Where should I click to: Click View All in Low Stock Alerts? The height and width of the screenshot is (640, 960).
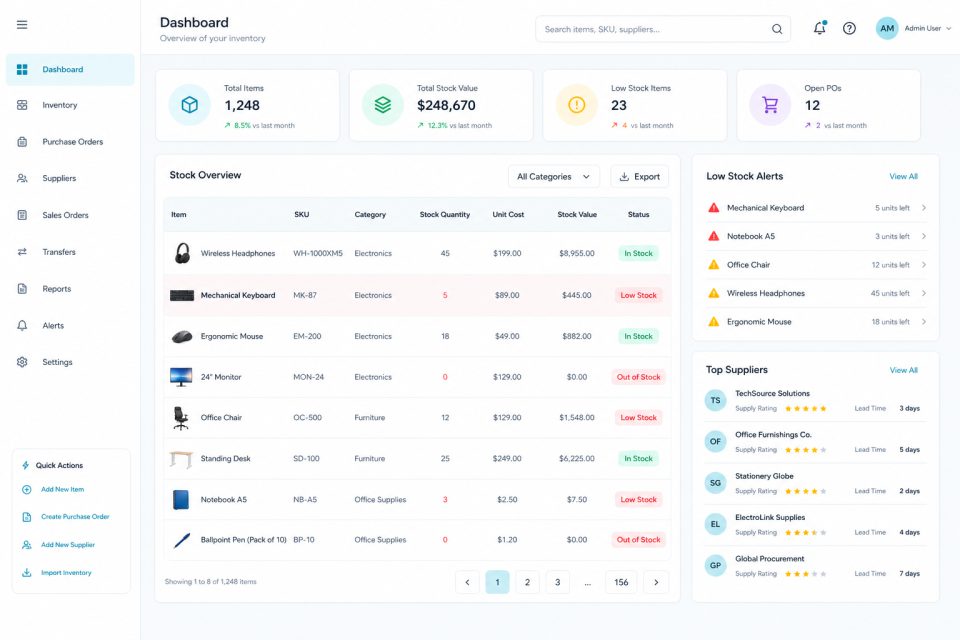(x=904, y=176)
